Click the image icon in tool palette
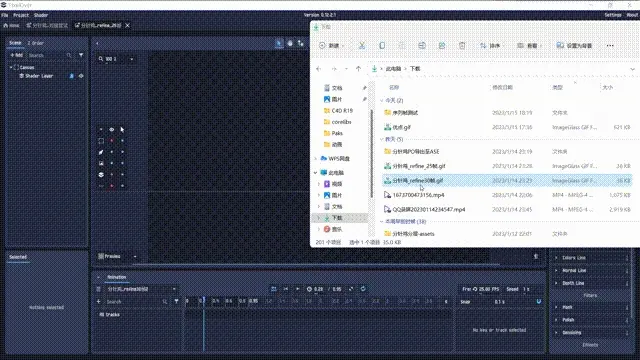Viewport: 640px width, 360px height. [101, 163]
